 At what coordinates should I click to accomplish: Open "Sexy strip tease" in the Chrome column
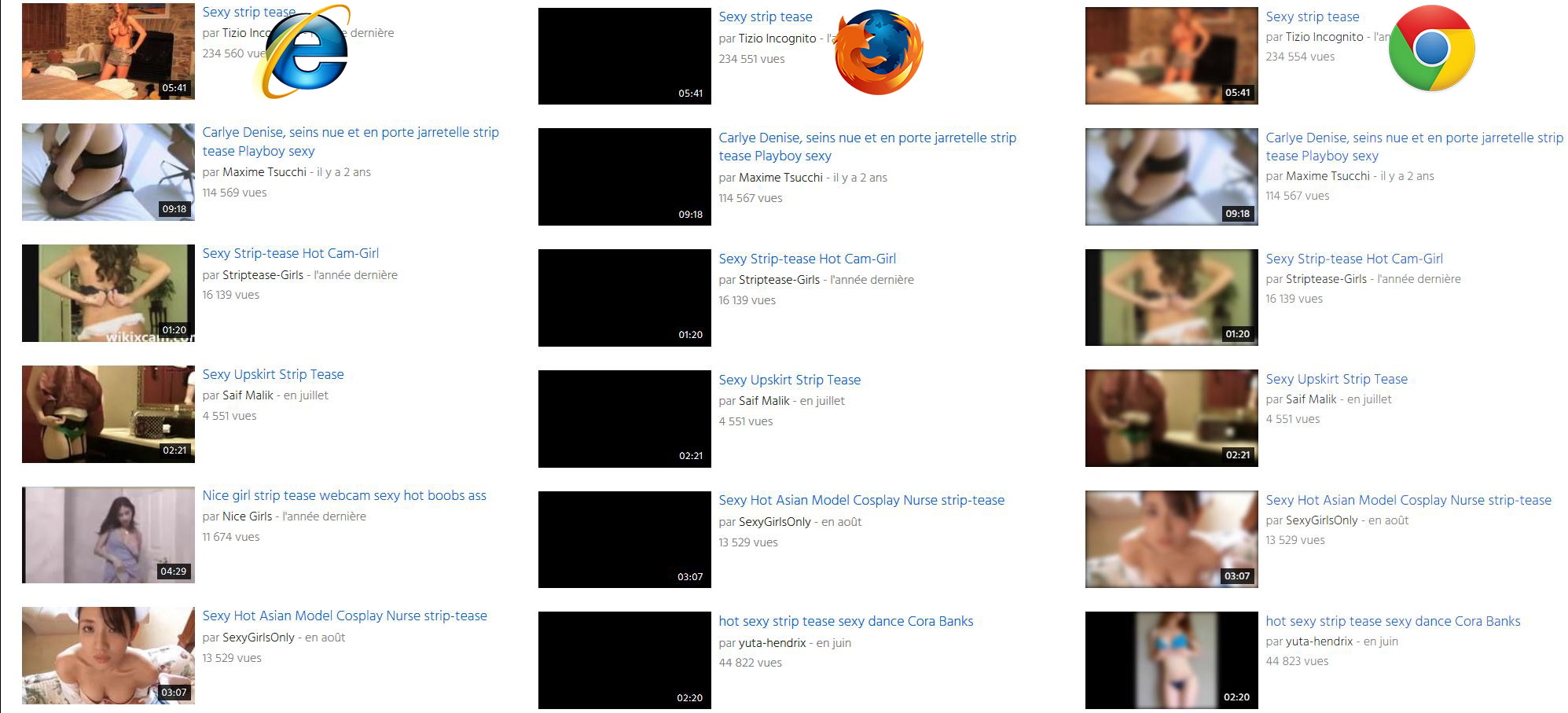(1313, 17)
